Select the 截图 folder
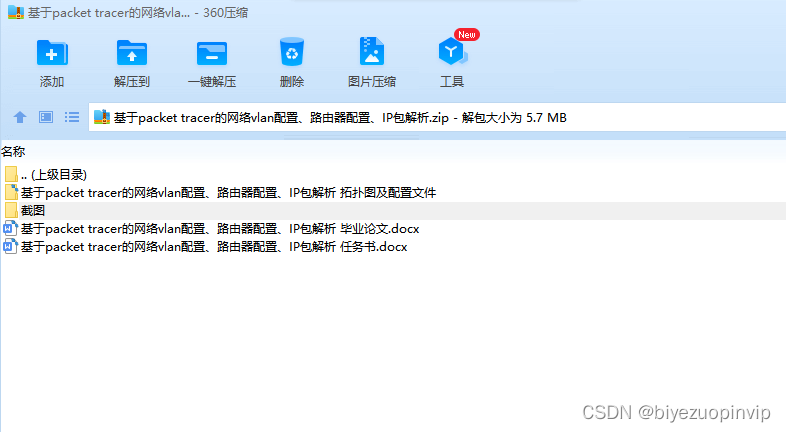Image resolution: width=786 pixels, height=432 pixels. pos(393,210)
